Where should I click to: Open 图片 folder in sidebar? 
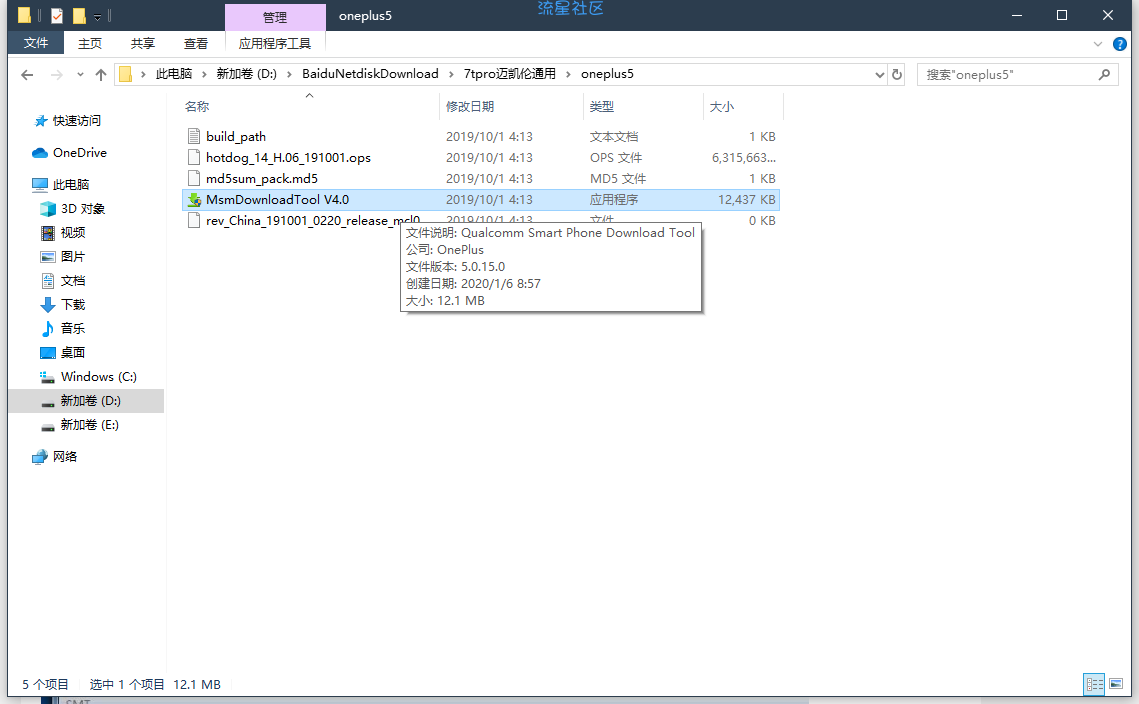coord(73,256)
